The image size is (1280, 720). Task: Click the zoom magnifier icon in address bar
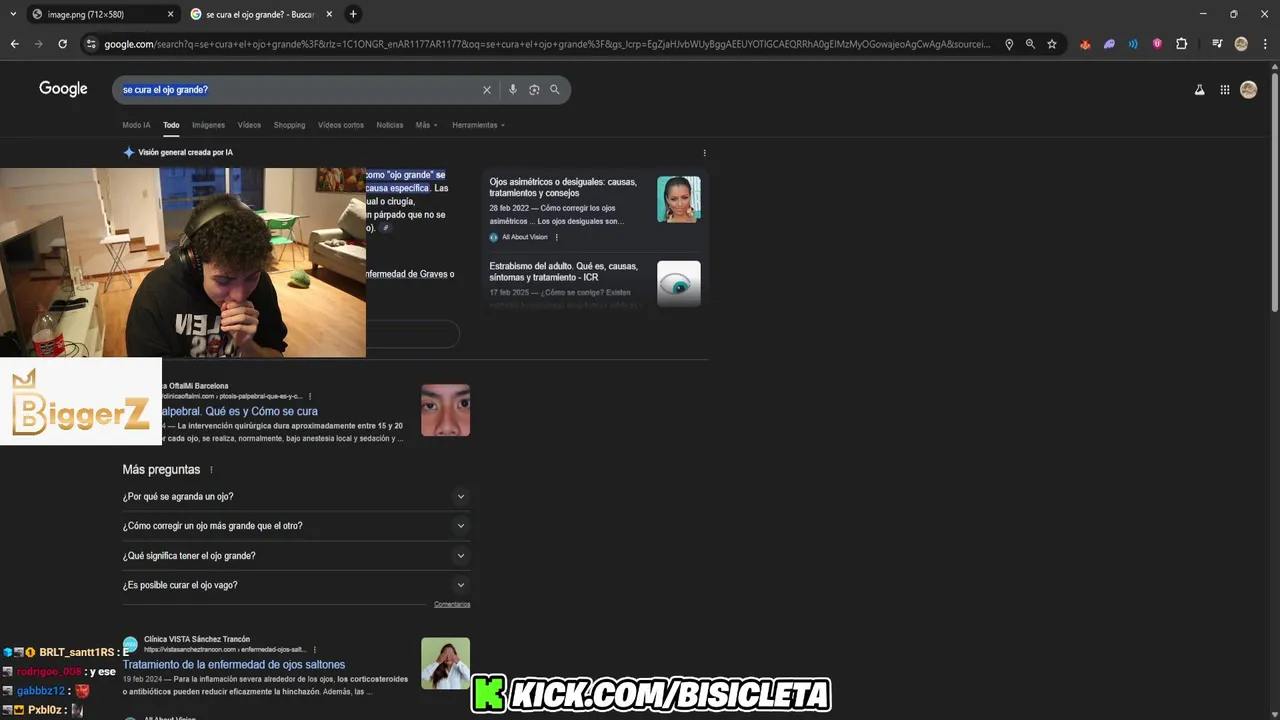(x=1030, y=44)
